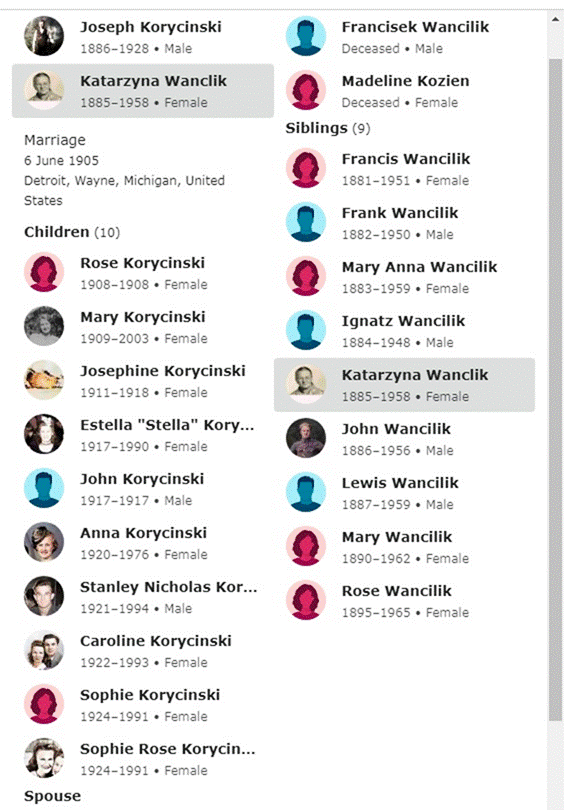The image size is (564, 810).
Task: Open Stanley Nicholas Korycinski's name link
Action: [x=168, y=587]
